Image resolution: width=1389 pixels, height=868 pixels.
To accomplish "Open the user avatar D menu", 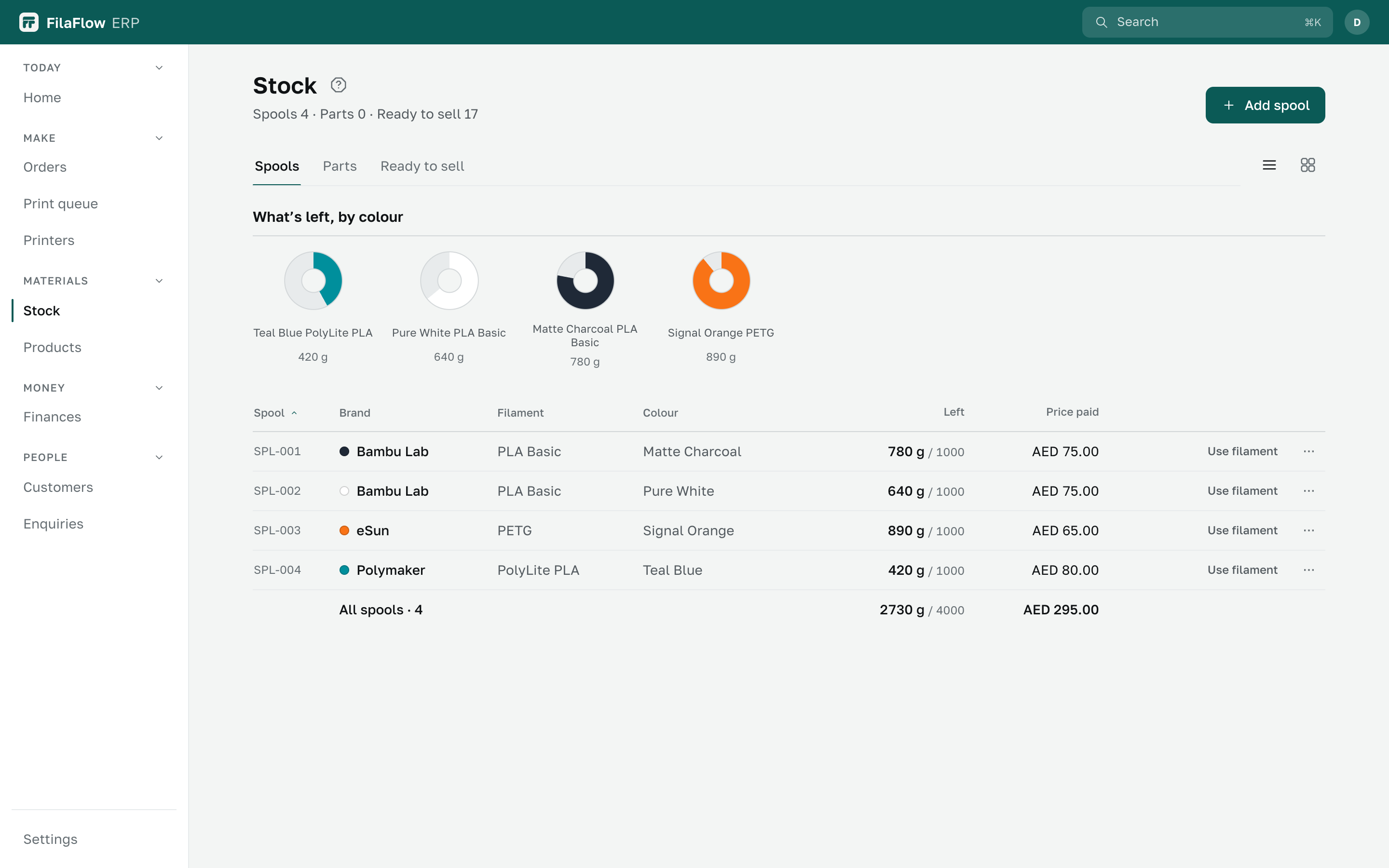I will tap(1357, 22).
